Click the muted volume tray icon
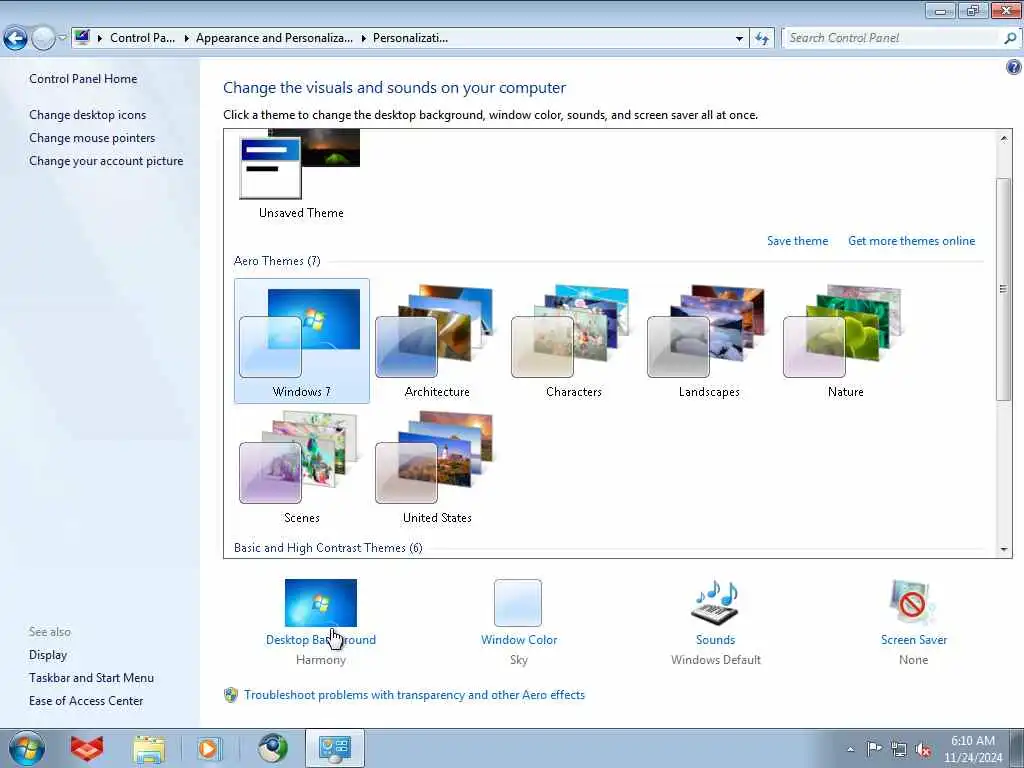Image resolution: width=1024 pixels, height=768 pixels. point(923,749)
